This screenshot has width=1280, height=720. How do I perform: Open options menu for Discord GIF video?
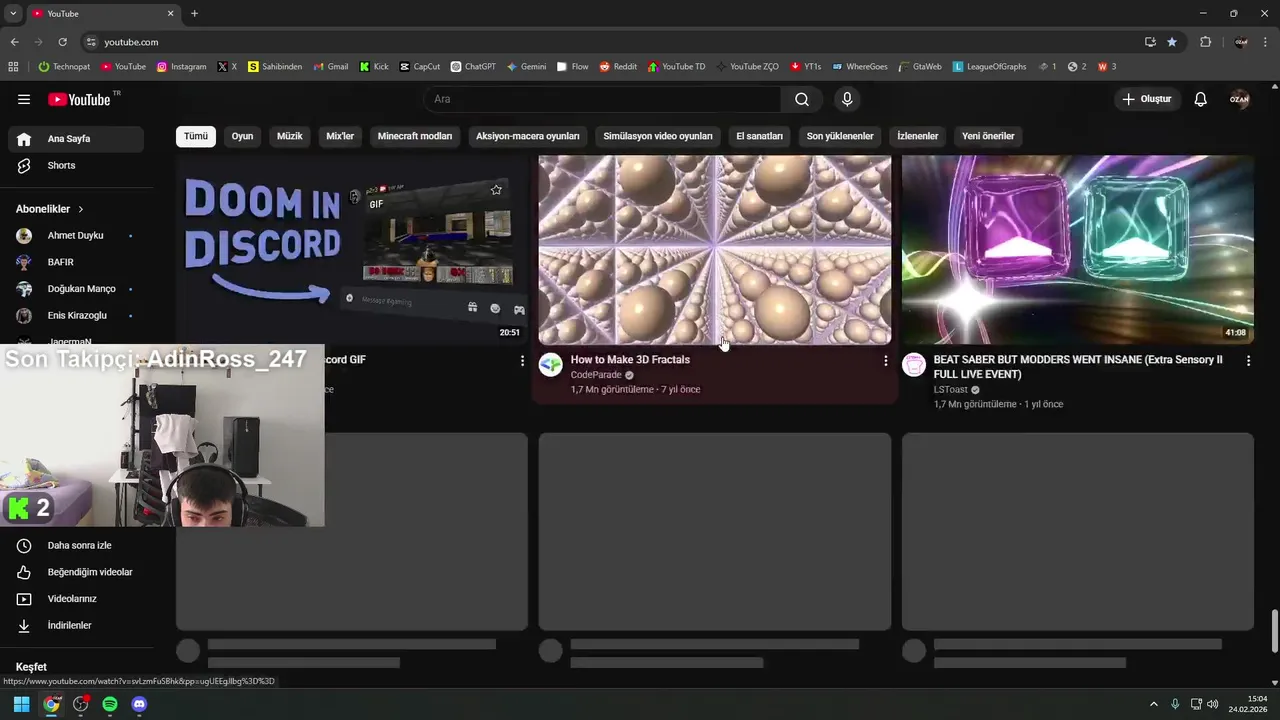tap(522, 360)
